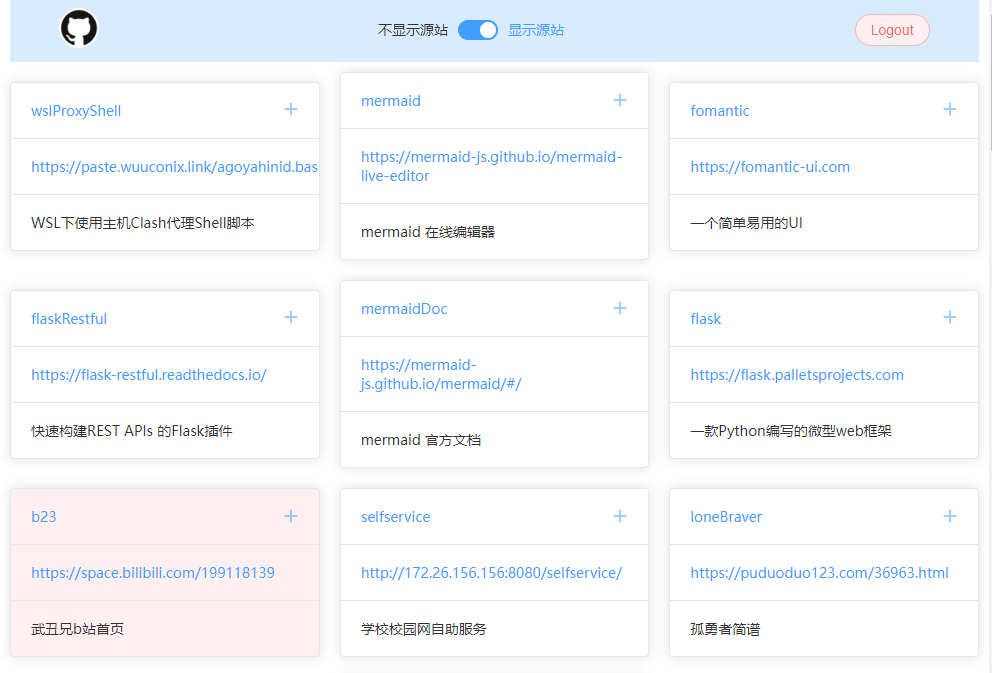The height and width of the screenshot is (673, 992).
Task: Visit the fomantic-ui.com URL
Action: pos(770,167)
